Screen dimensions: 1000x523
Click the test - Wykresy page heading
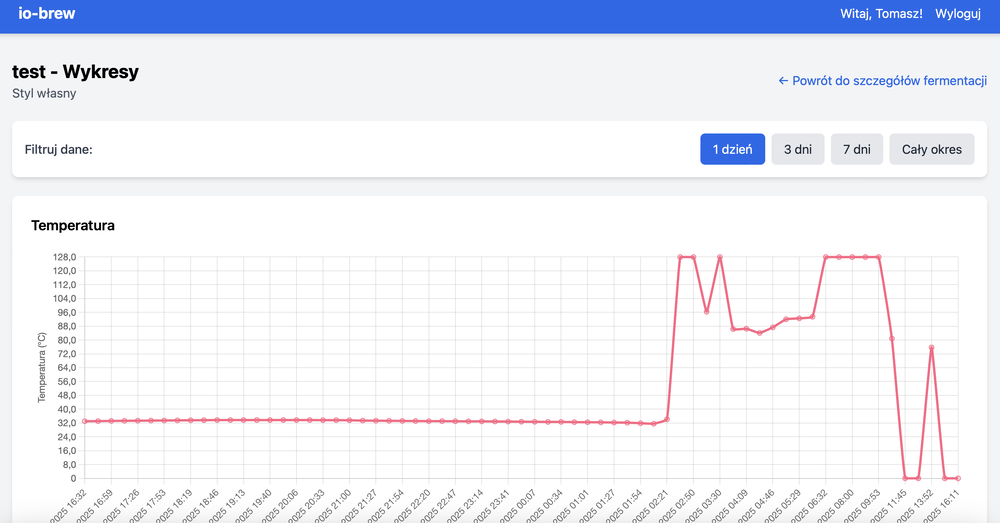75,72
